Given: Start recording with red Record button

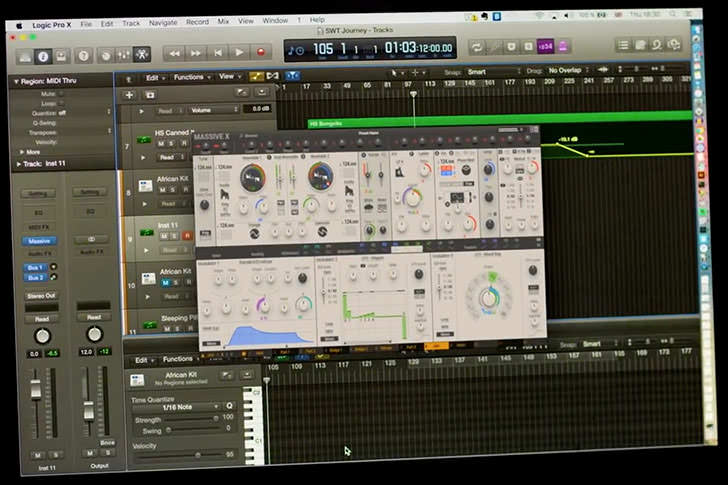Looking at the screenshot, I should coord(260,52).
